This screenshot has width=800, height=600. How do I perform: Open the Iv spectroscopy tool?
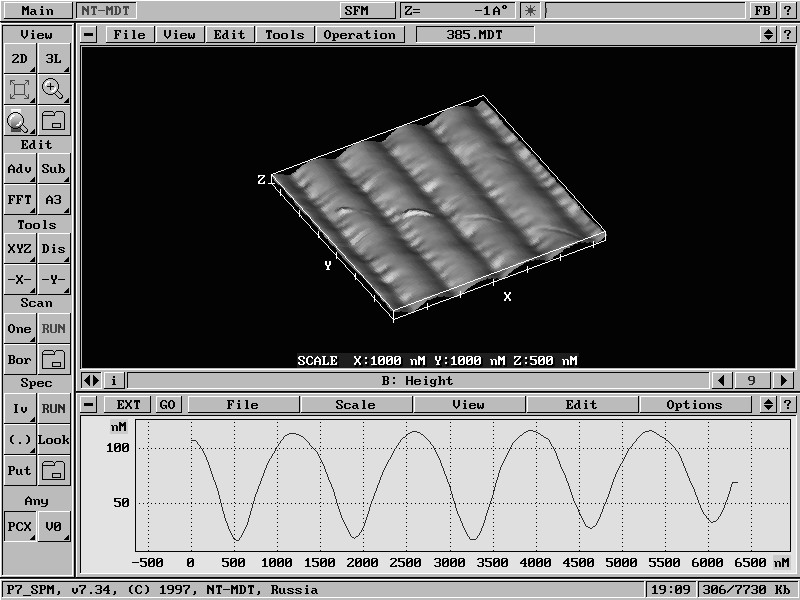(x=19, y=409)
